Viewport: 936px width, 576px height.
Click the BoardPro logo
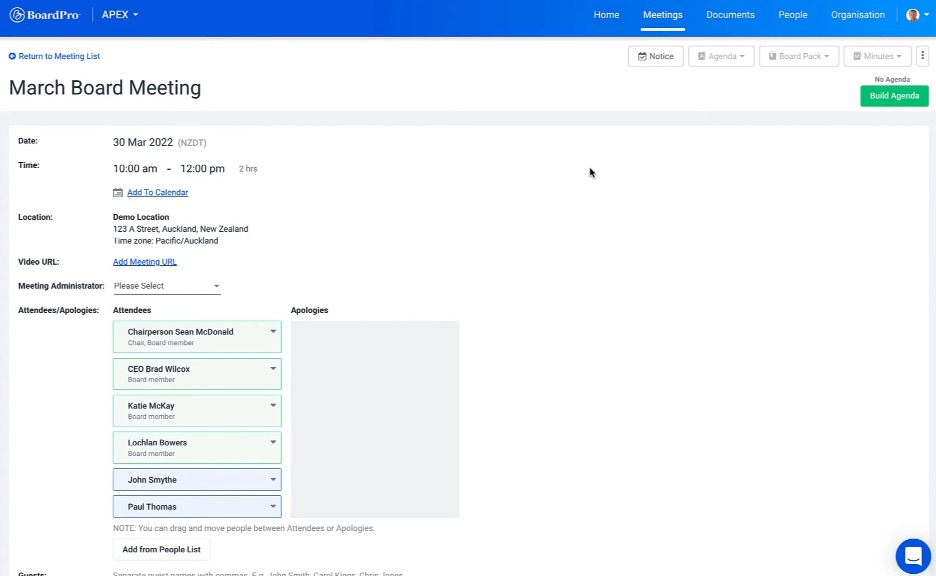(45, 15)
